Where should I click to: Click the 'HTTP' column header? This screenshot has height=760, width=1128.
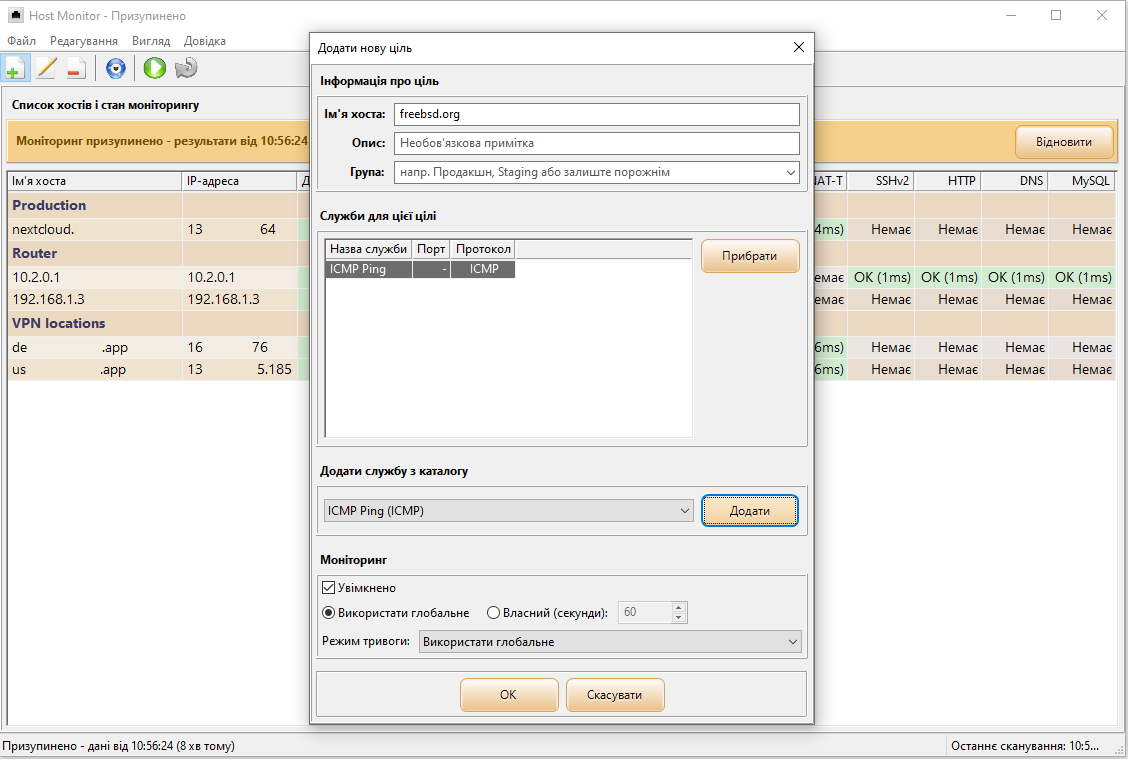[x=947, y=181]
